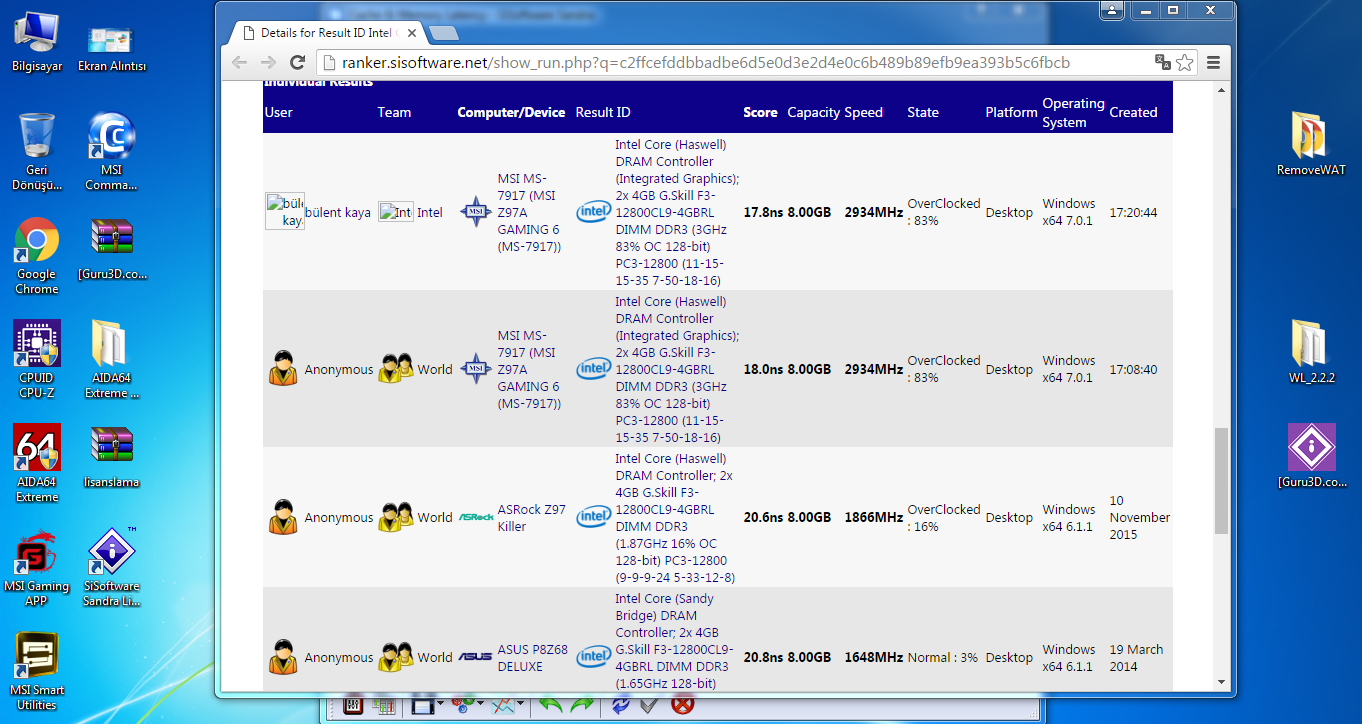Click the Chrome back arrow

coord(239,62)
